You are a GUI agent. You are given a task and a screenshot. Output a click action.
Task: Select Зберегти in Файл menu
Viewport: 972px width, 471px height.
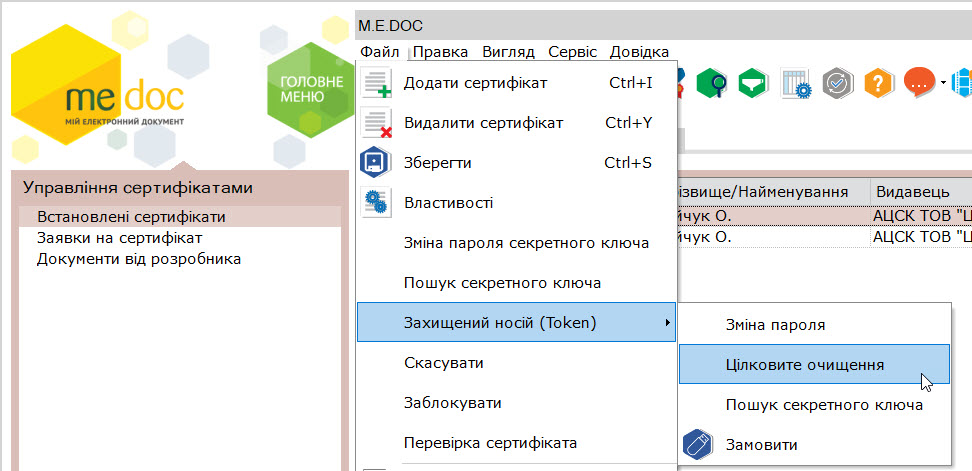516,163
